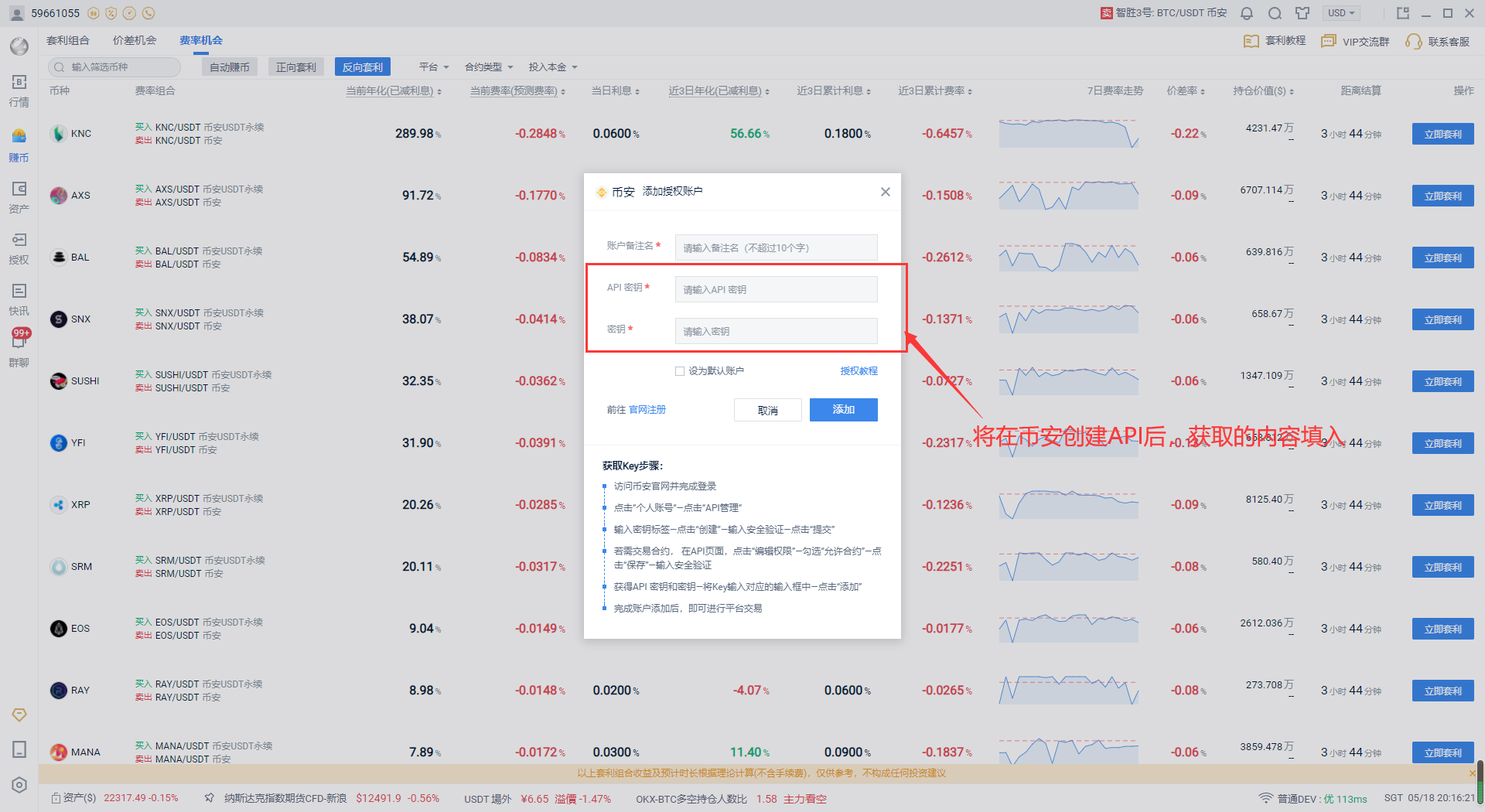Image resolution: width=1485 pixels, height=812 pixels.
Task: Click the 套利教程 book icon
Action: pyautogui.click(x=1251, y=41)
